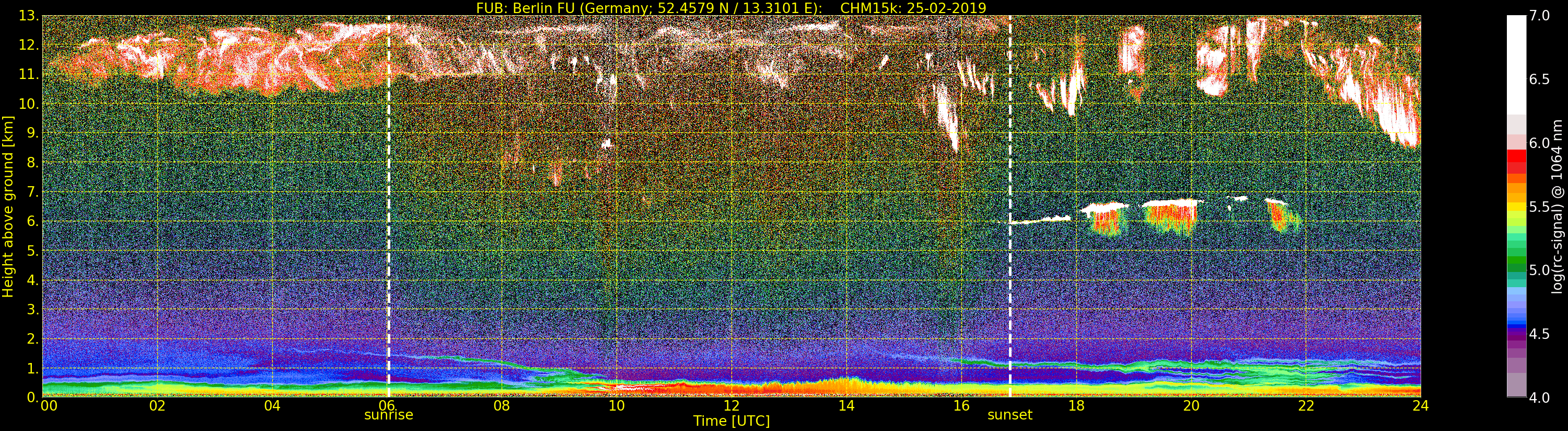Click the colorbar tick label 5.0

[1539, 270]
